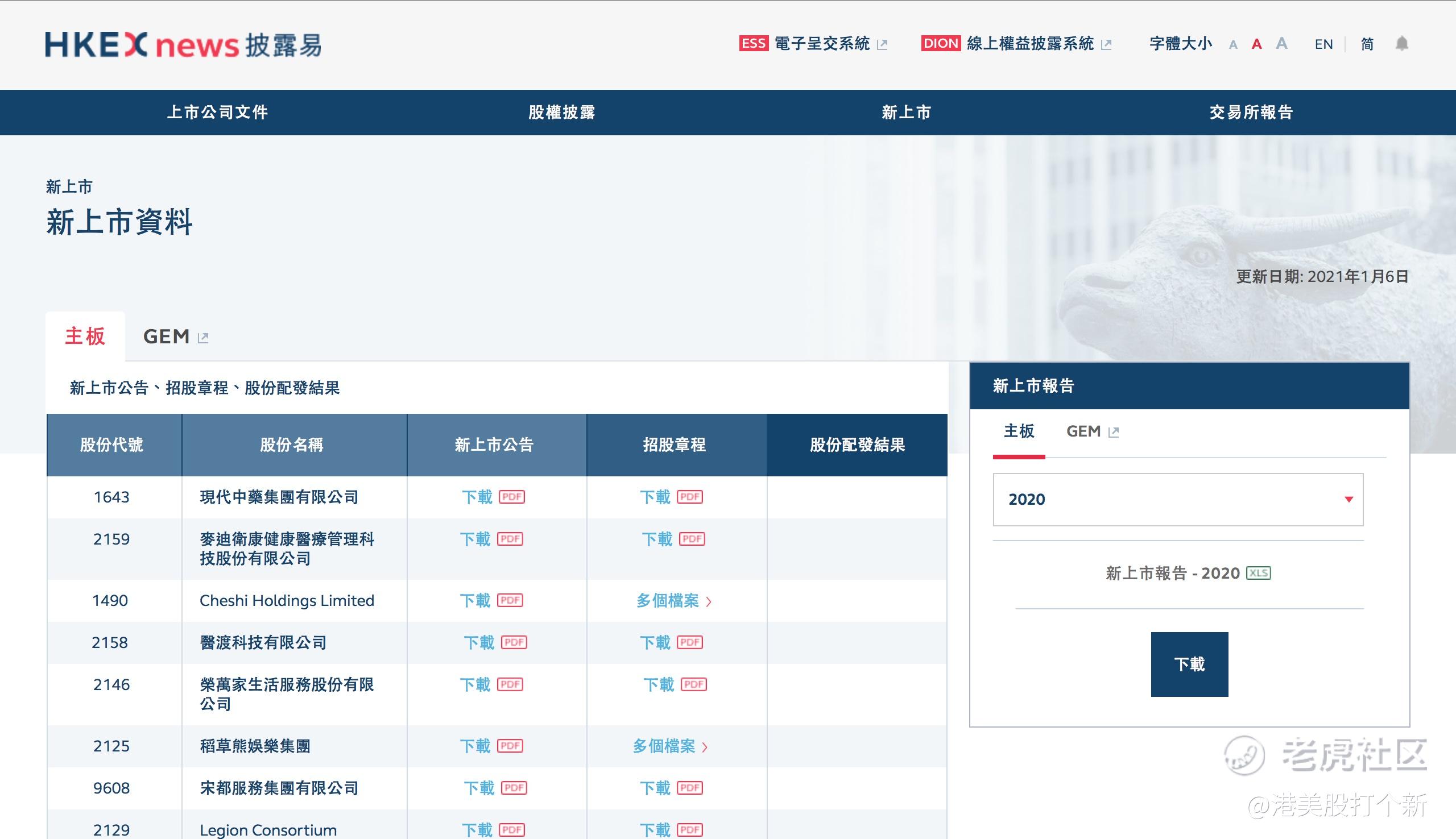Image resolution: width=1456 pixels, height=839 pixels.
Task: Switch to Simplified Chinese 简
Action: pyautogui.click(x=1367, y=44)
